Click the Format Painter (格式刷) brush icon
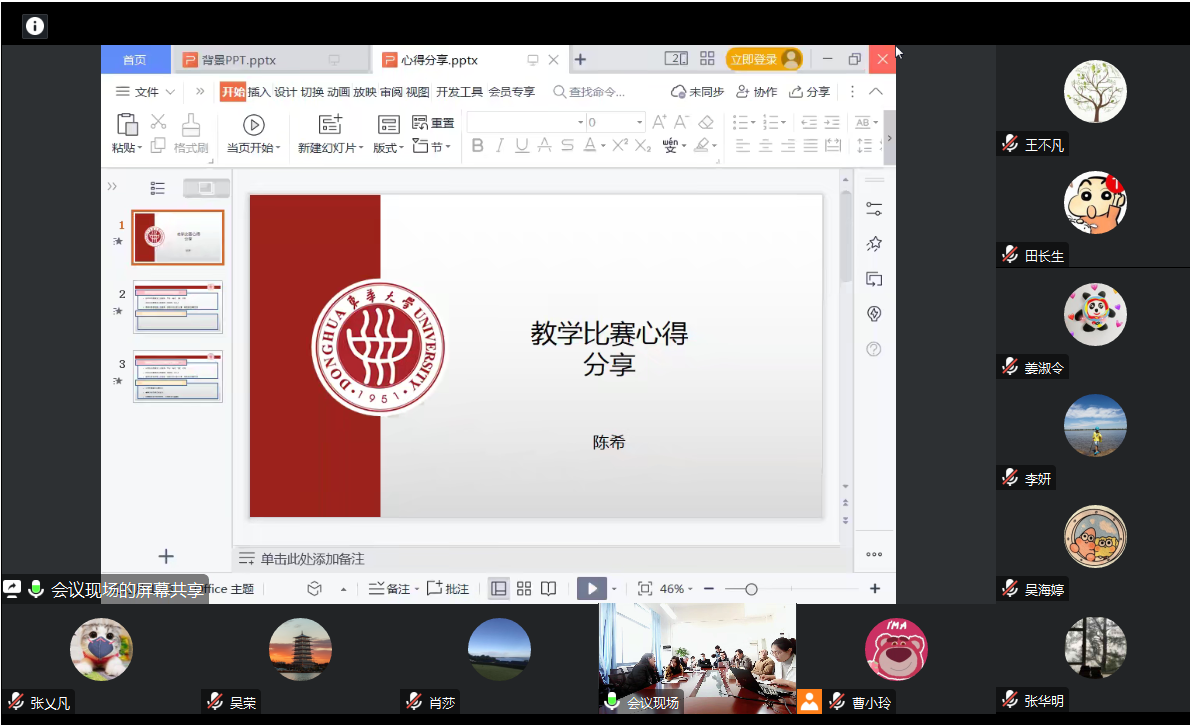The height and width of the screenshot is (725, 1190). tap(191, 125)
